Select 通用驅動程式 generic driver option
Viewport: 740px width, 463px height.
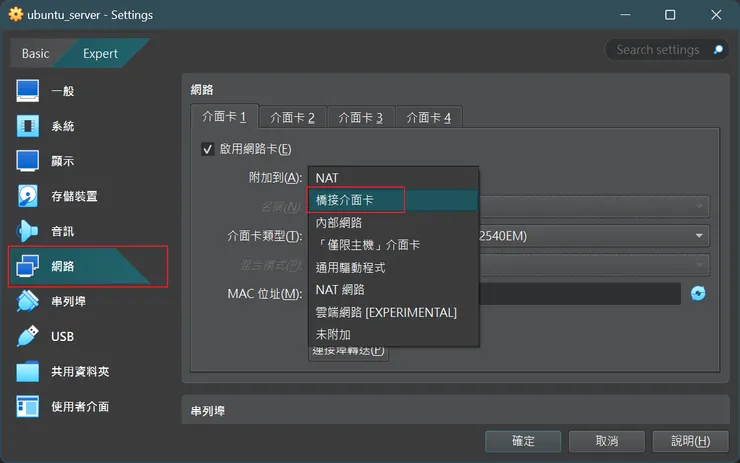point(394,268)
